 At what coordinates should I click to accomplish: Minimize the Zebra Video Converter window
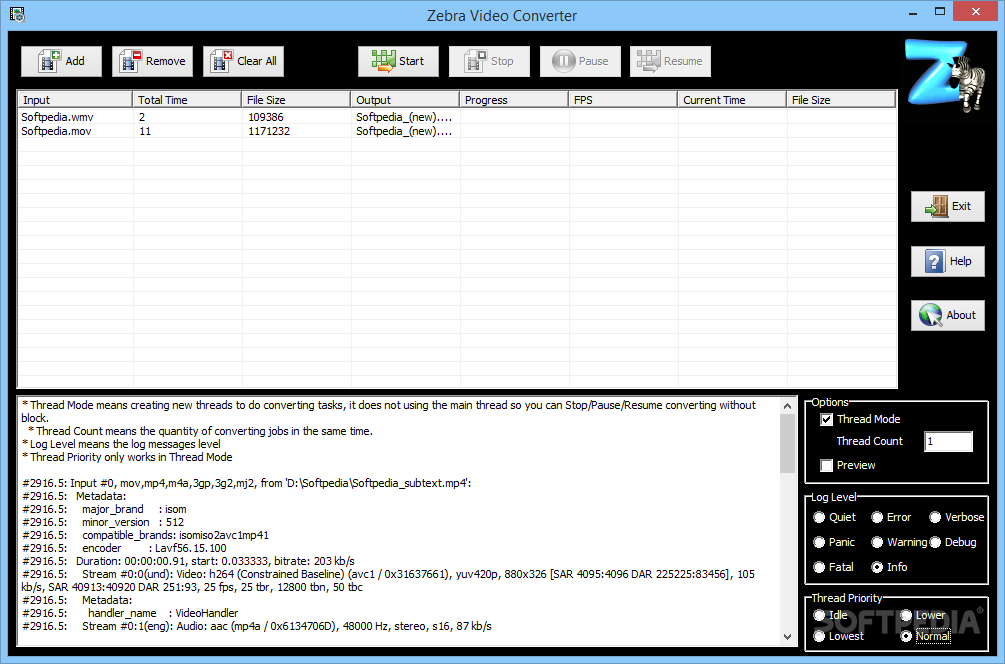(x=913, y=12)
